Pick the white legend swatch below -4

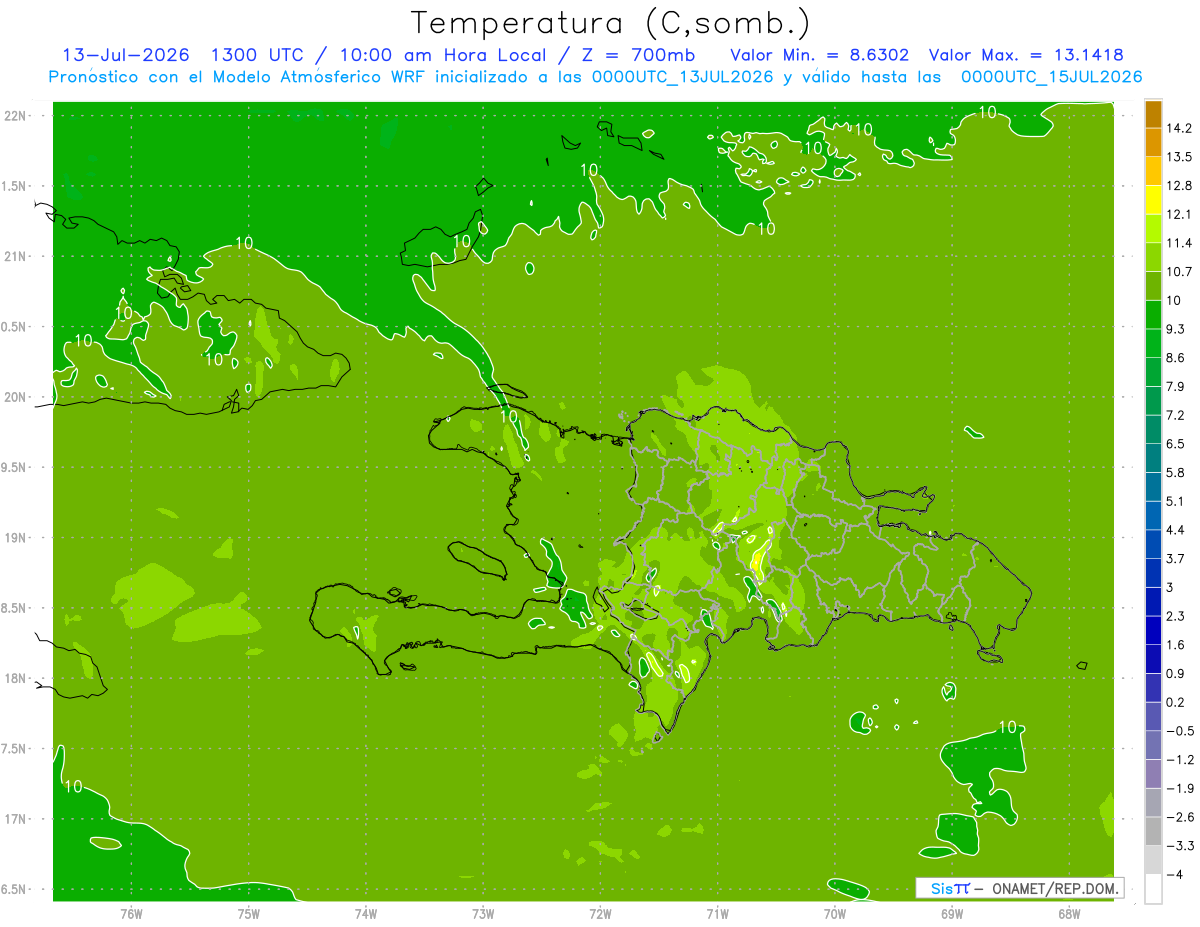1153,888
